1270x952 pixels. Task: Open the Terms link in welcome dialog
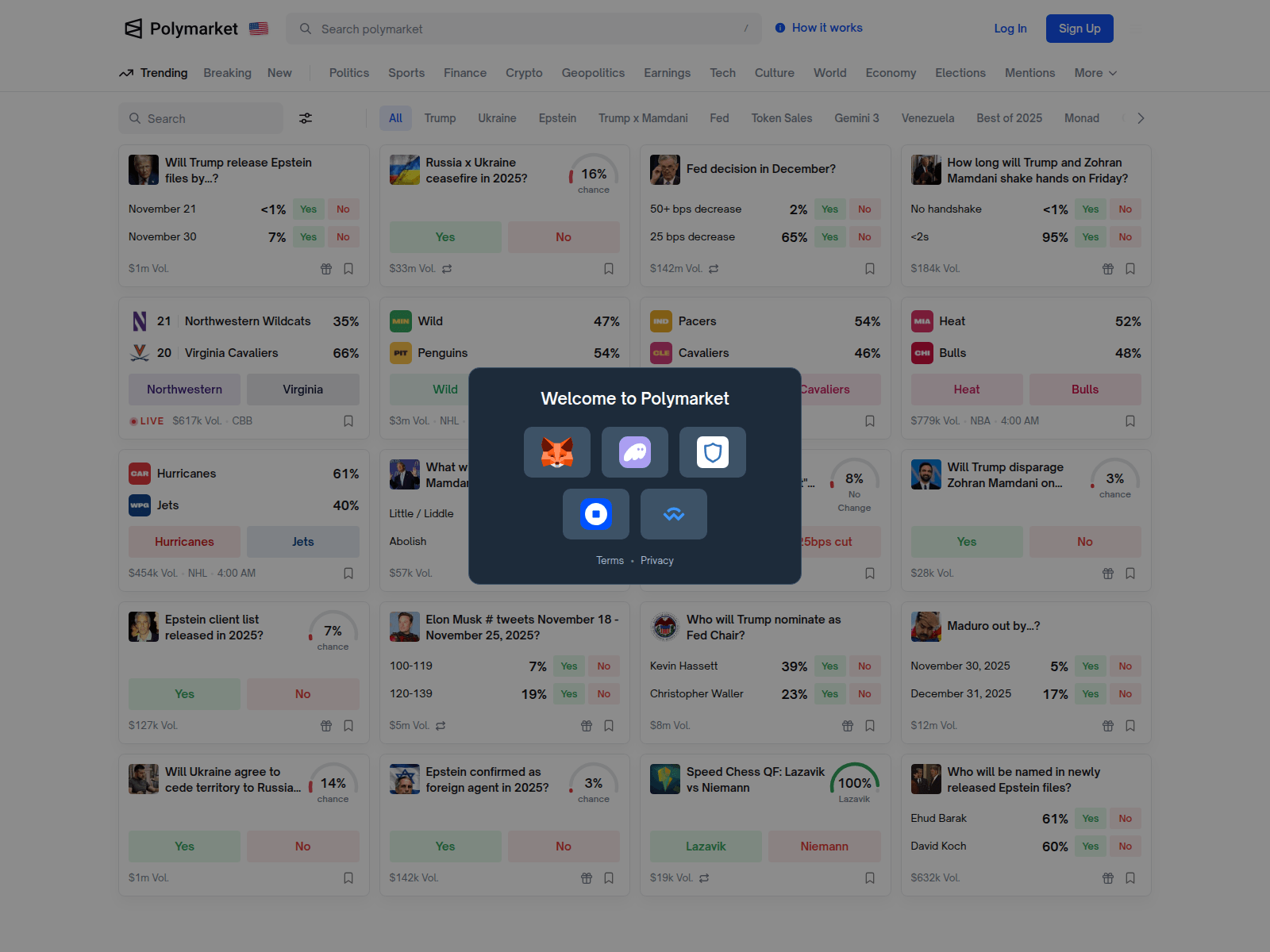pyautogui.click(x=610, y=560)
